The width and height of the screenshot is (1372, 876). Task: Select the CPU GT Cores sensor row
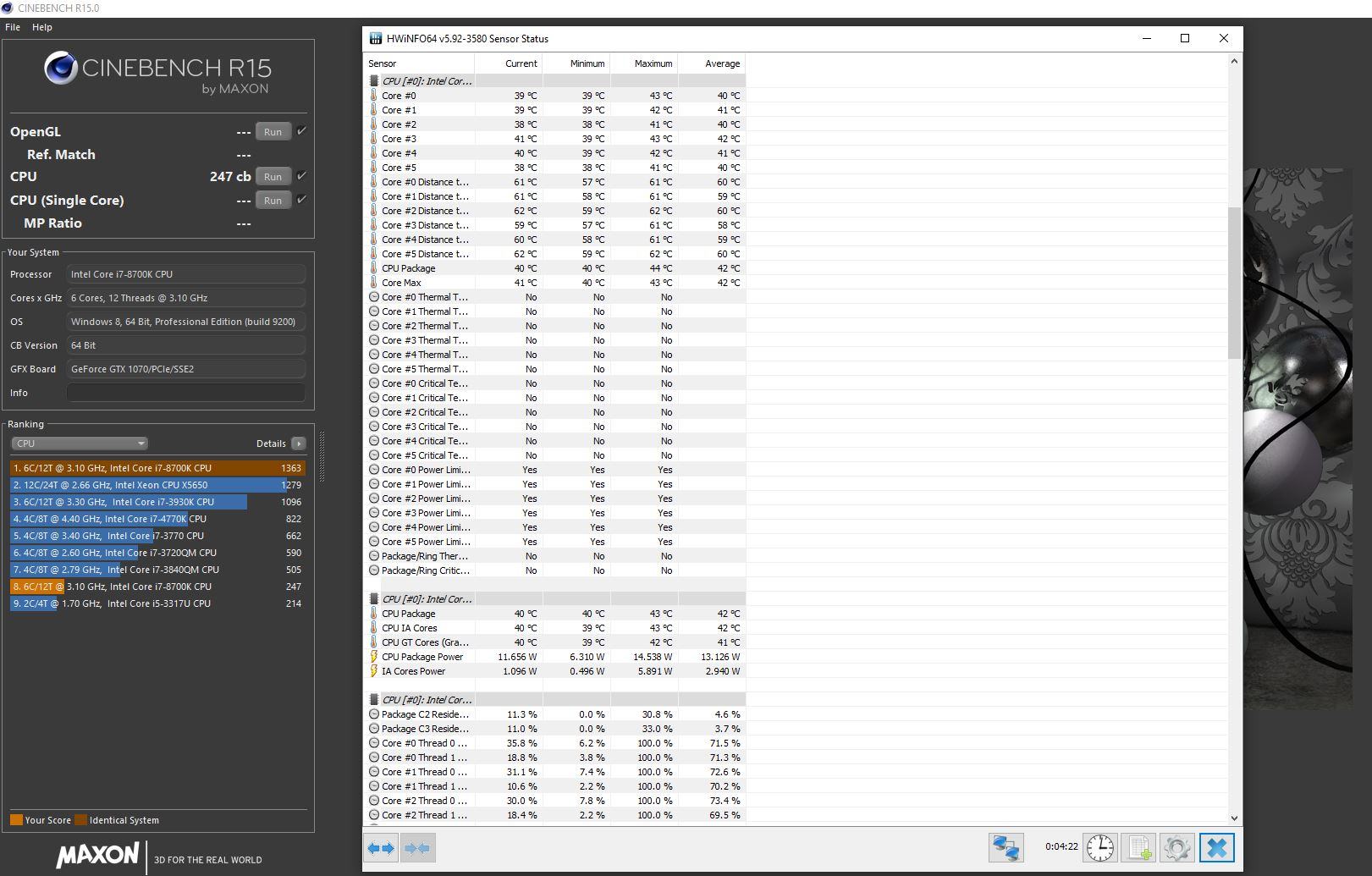(555, 642)
